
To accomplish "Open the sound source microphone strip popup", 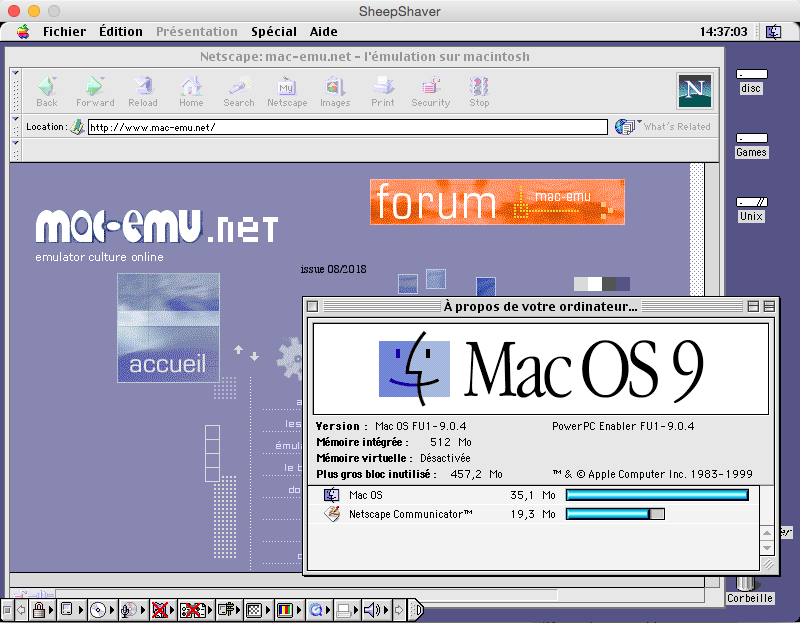I will pyautogui.click(x=134, y=610).
